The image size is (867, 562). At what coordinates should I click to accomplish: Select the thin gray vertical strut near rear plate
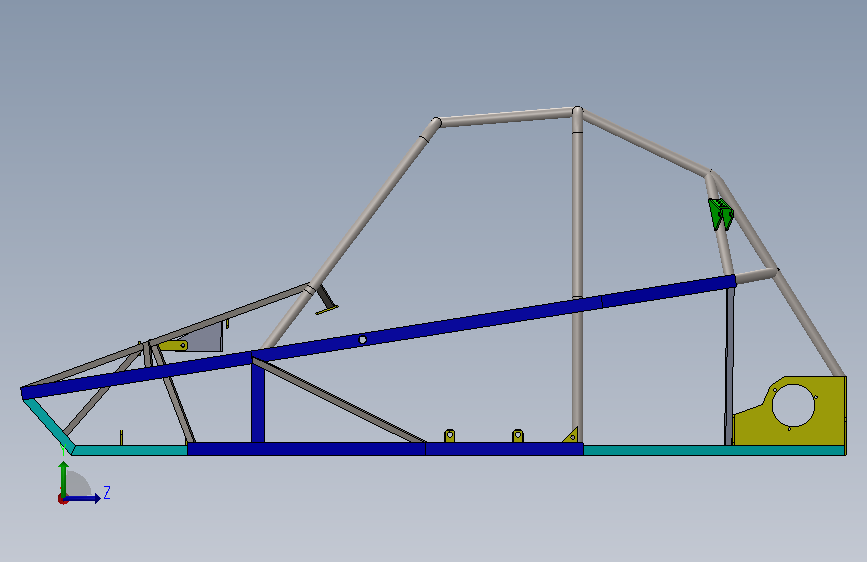729,366
